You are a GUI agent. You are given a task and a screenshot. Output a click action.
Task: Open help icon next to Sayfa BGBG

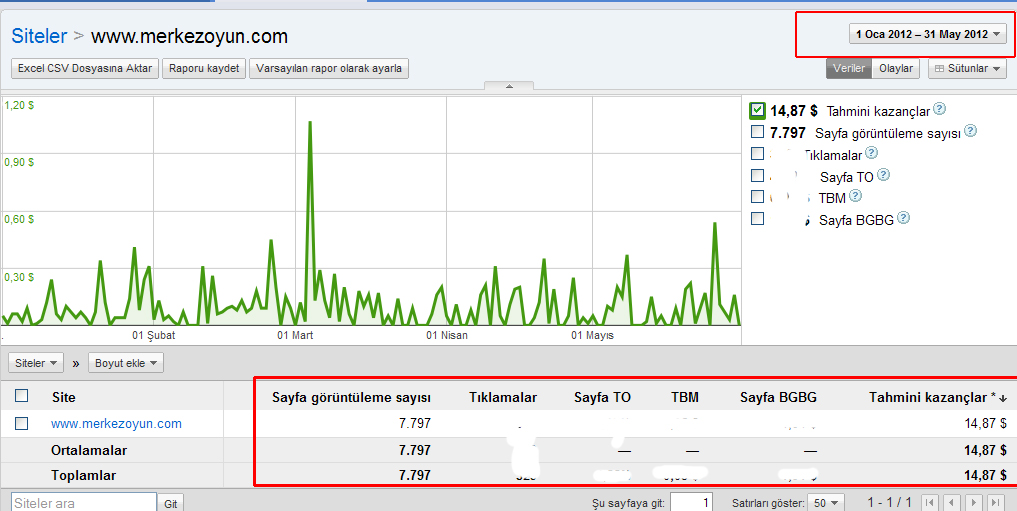point(903,219)
